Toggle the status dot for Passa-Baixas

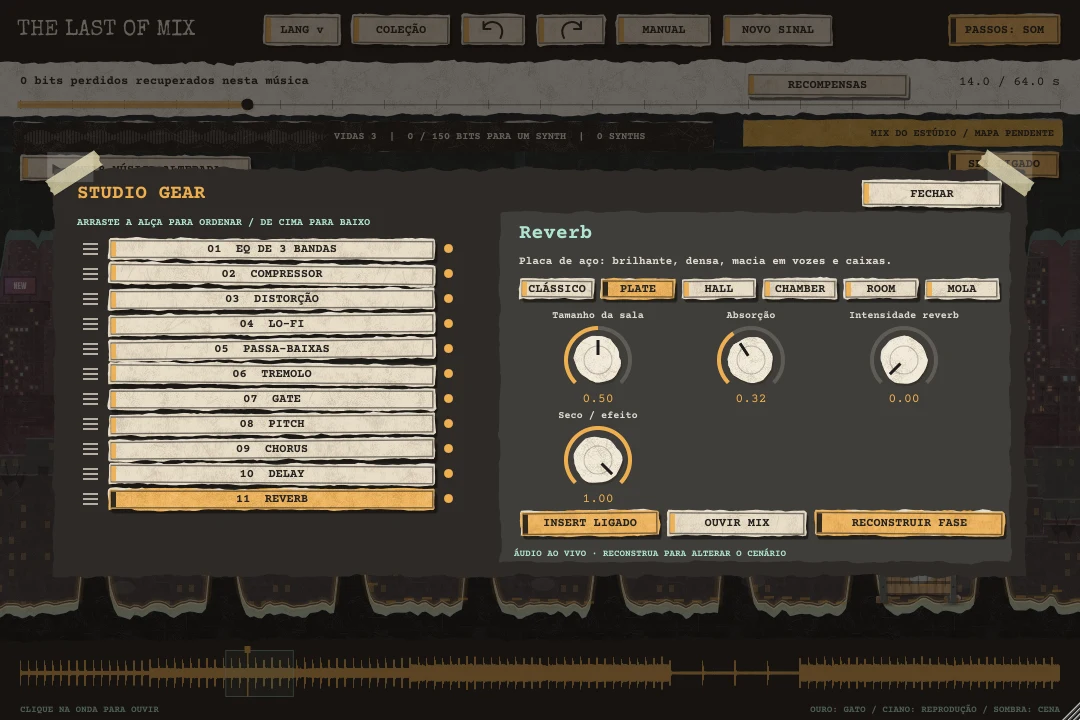pos(448,349)
